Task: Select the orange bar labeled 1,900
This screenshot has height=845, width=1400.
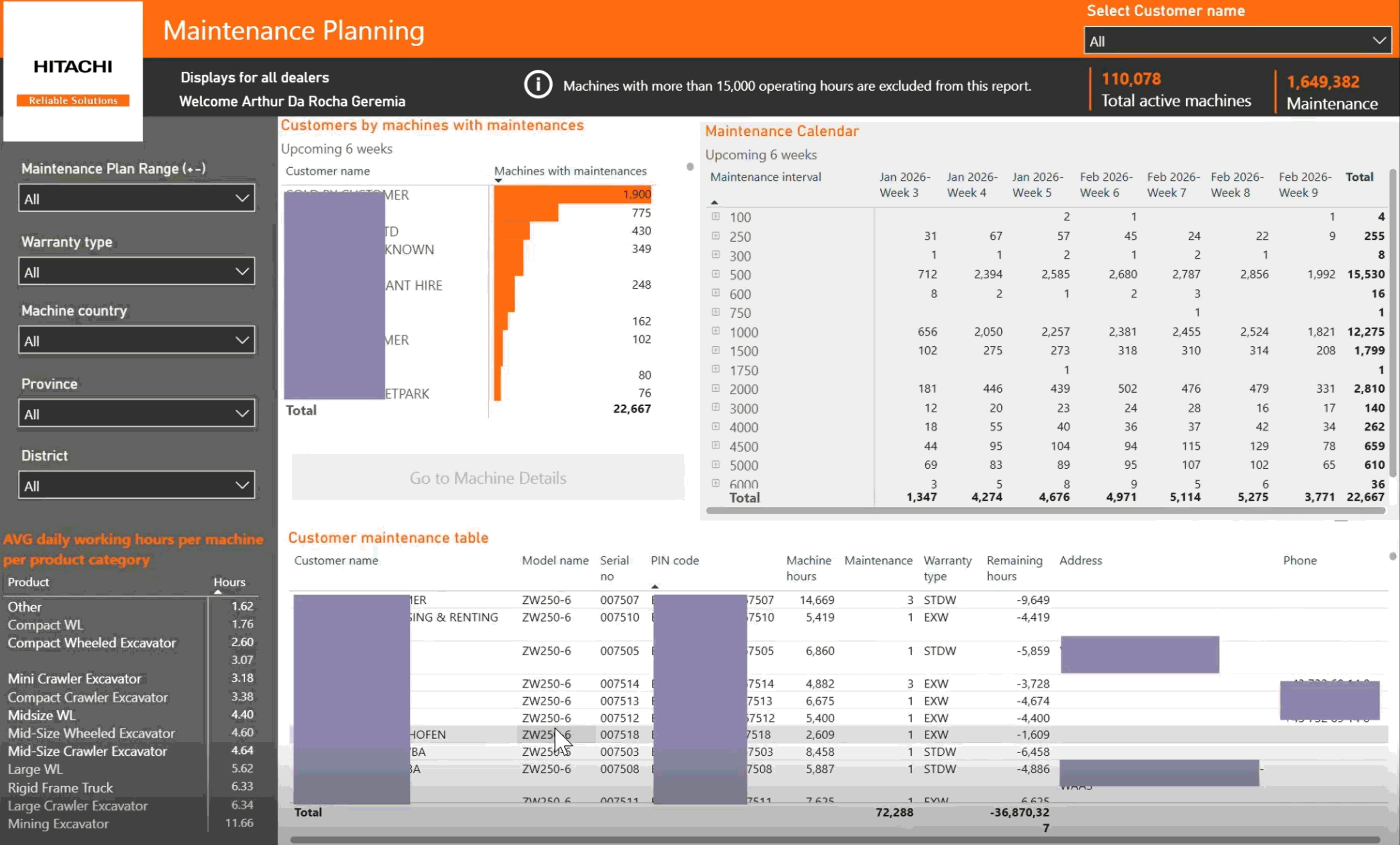Action: (572, 194)
